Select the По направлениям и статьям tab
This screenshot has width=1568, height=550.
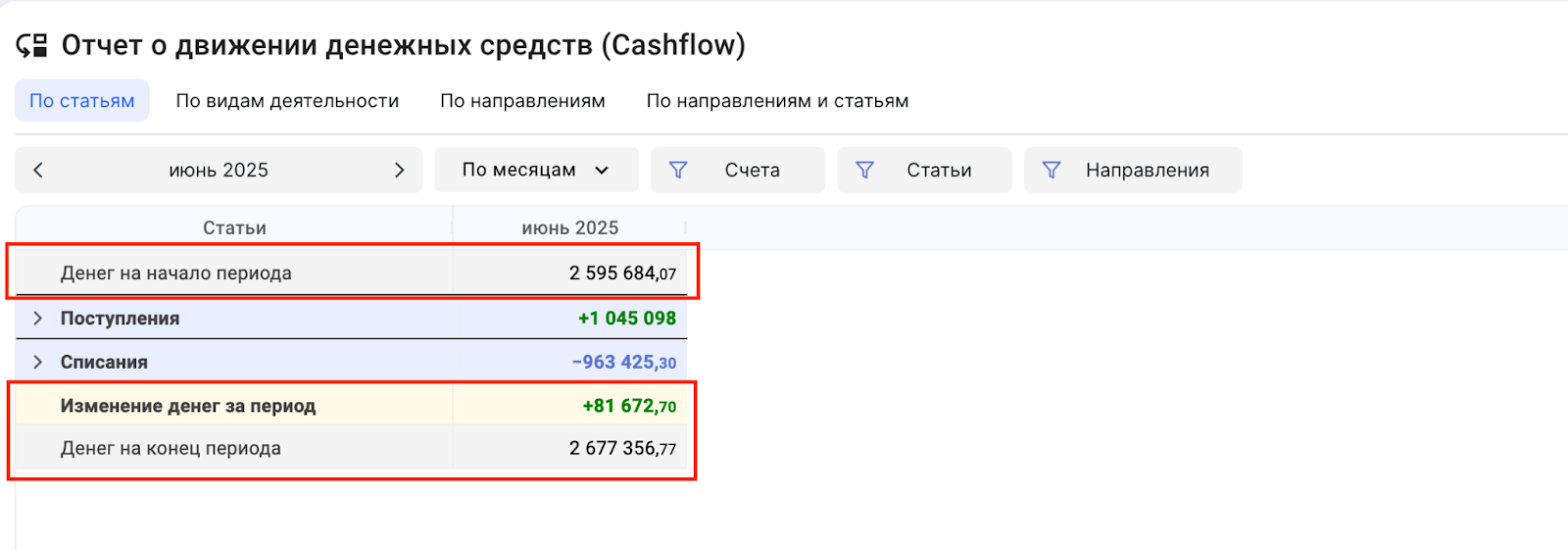tap(777, 101)
